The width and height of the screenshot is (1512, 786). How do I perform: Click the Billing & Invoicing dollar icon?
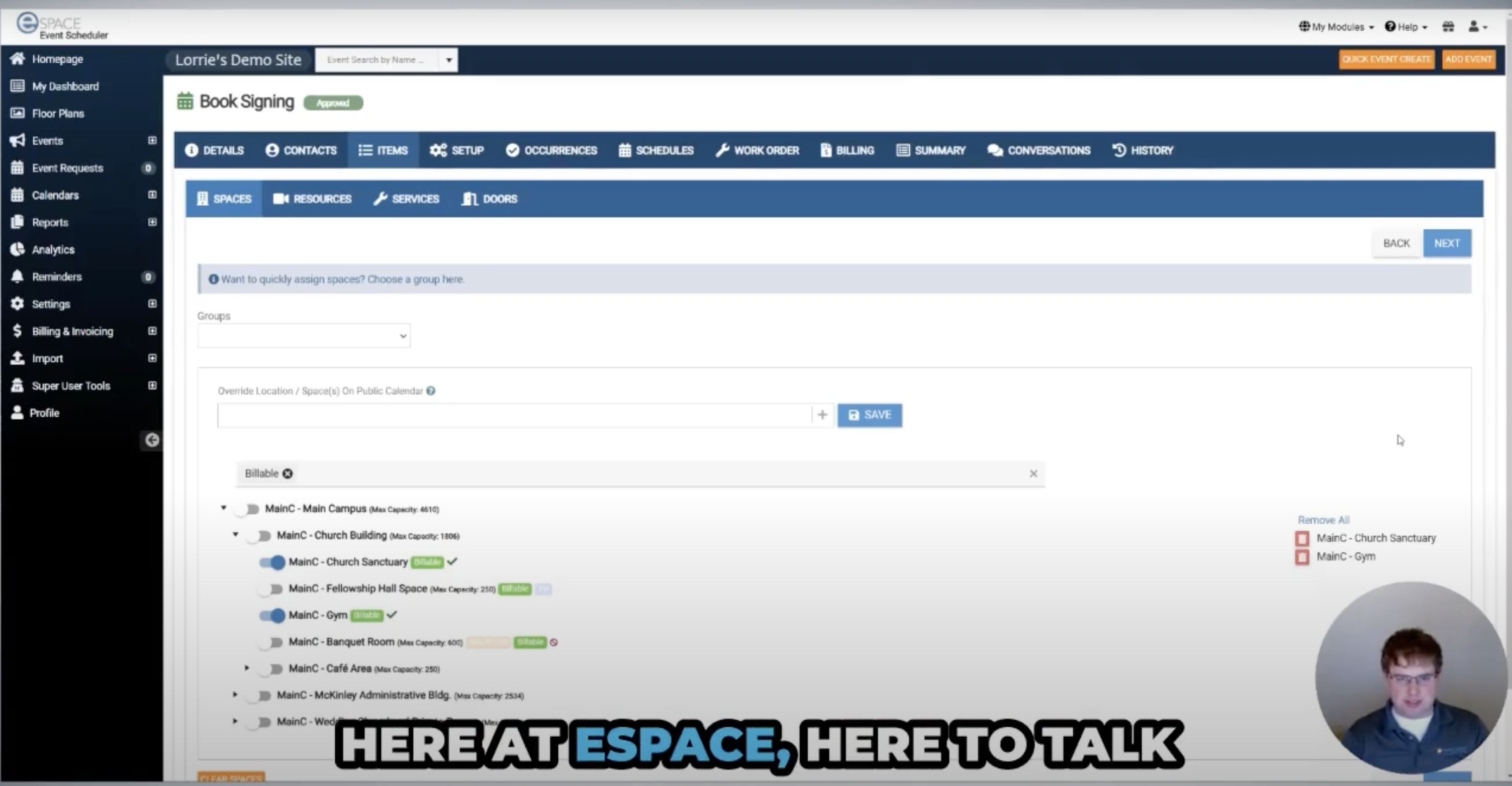pyautogui.click(x=17, y=331)
